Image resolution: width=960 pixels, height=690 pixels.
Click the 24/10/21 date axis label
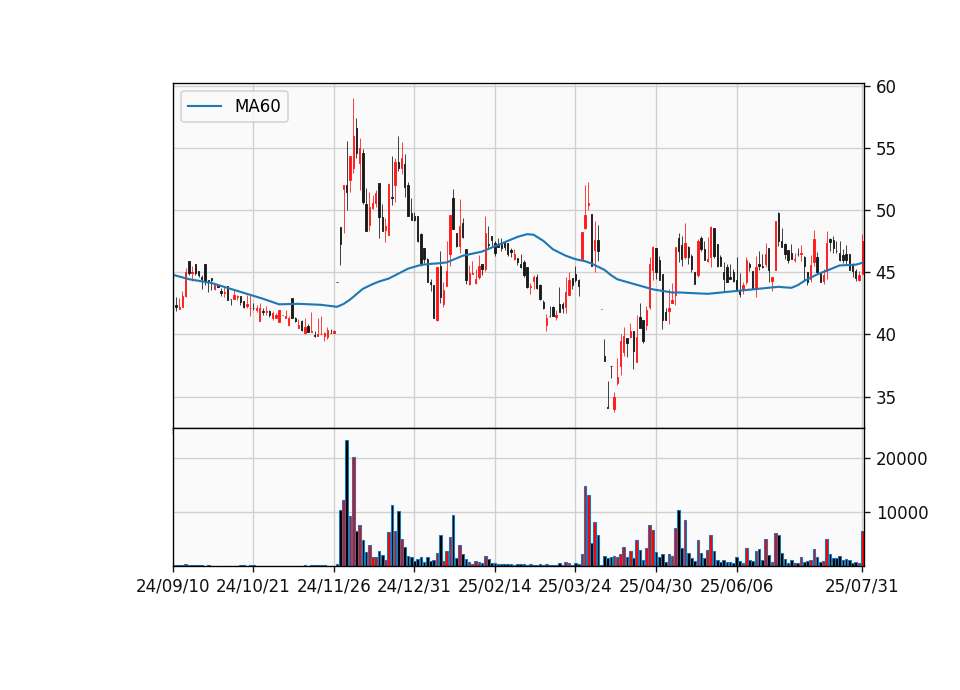click(x=253, y=586)
